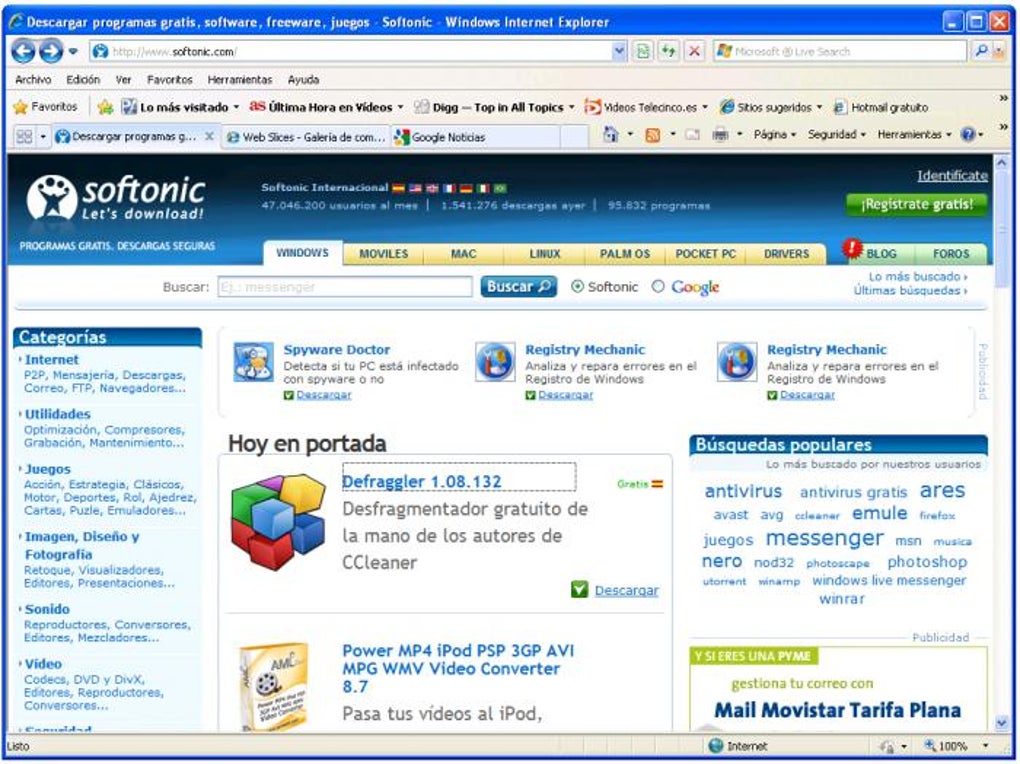This screenshot has width=1020, height=764.
Task: Expand the Última Hora en Vídeos dropdown
Action: (x=401, y=107)
